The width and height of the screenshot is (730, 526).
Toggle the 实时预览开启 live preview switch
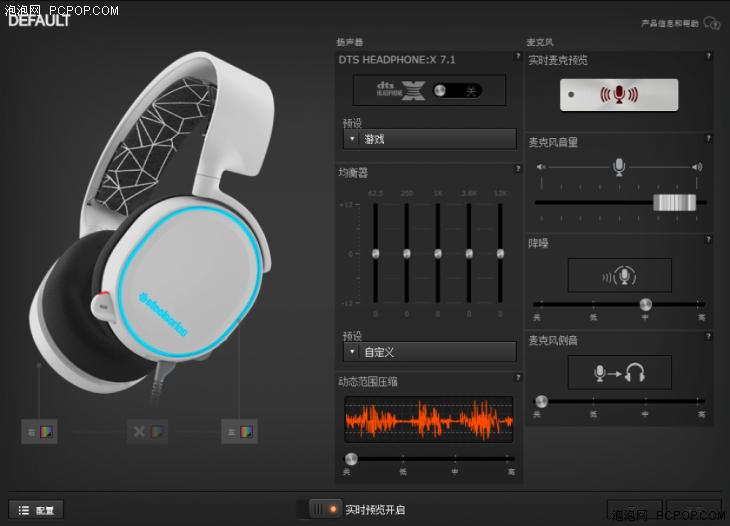point(320,509)
